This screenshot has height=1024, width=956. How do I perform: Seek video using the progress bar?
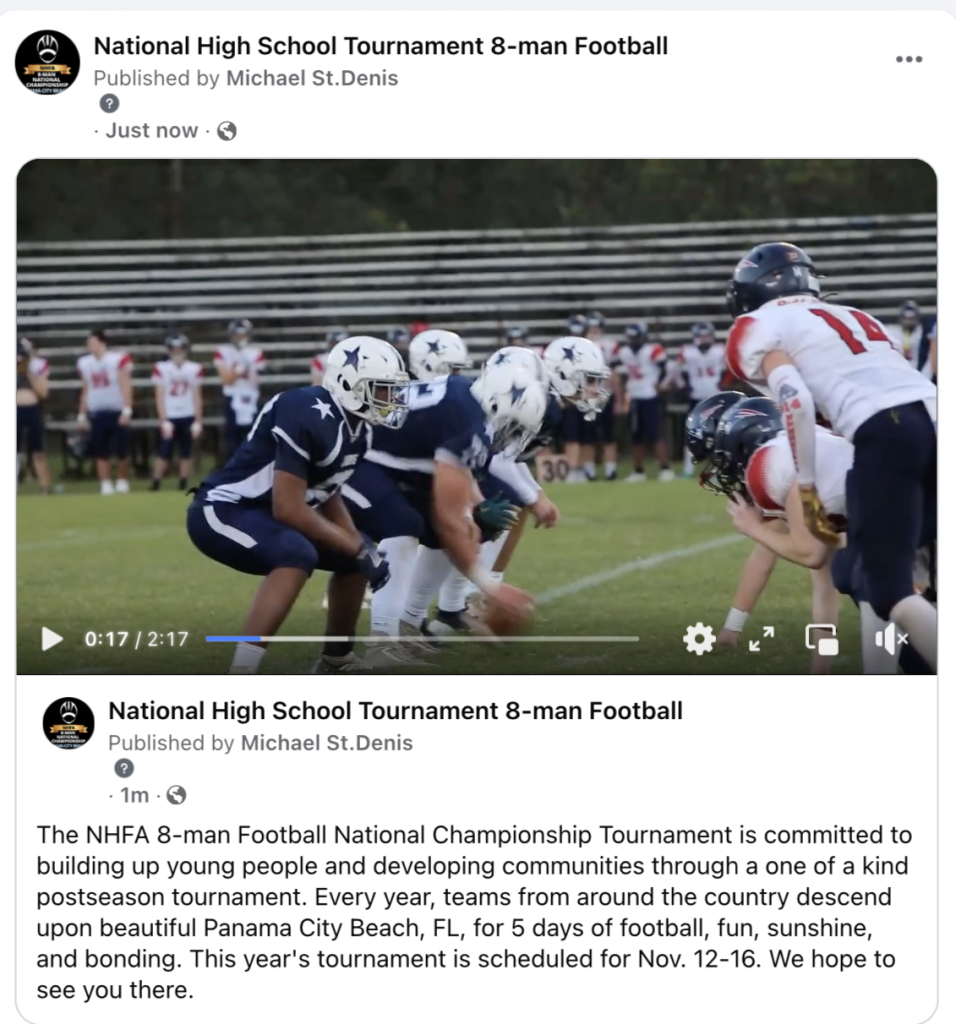[x=422, y=639]
